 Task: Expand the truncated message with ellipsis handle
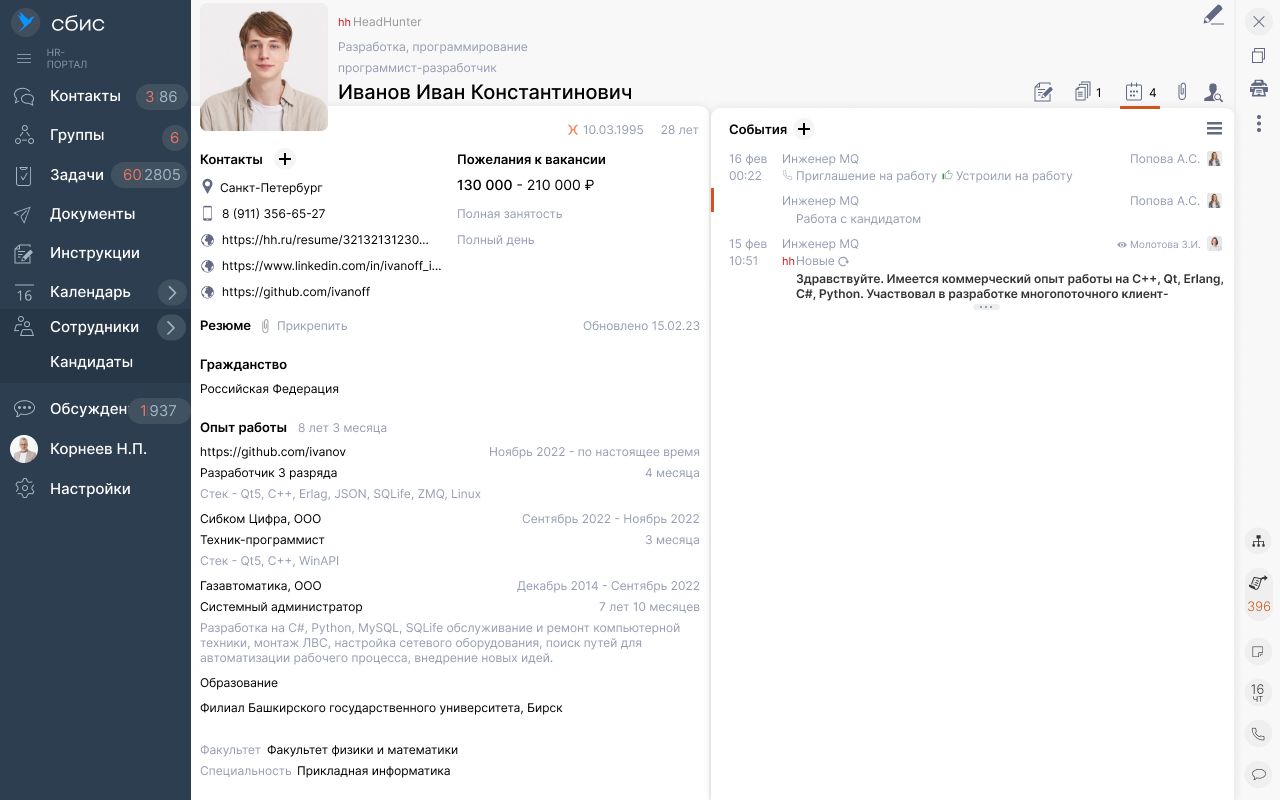pos(986,307)
